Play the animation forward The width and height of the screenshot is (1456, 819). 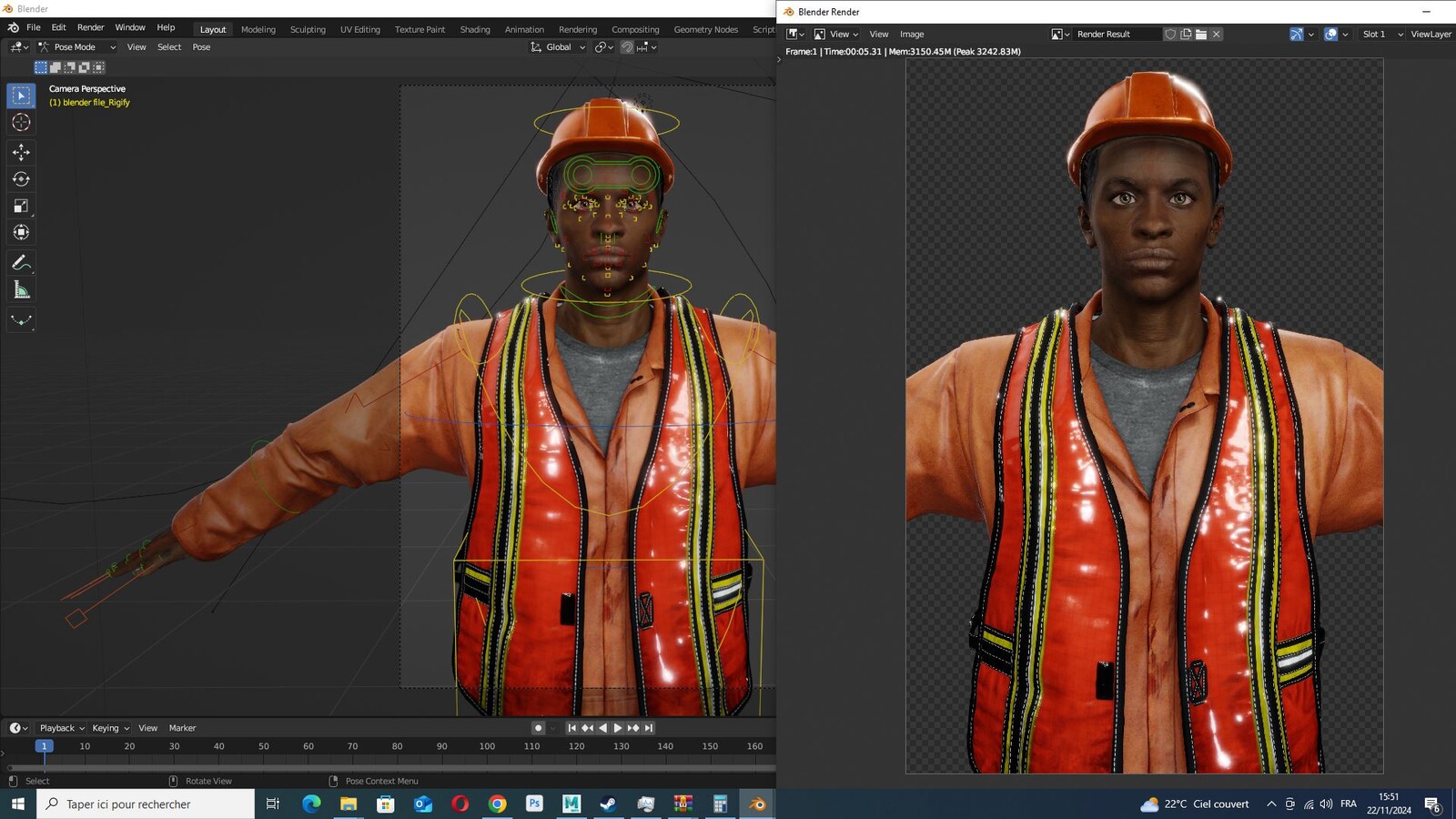coord(618,728)
